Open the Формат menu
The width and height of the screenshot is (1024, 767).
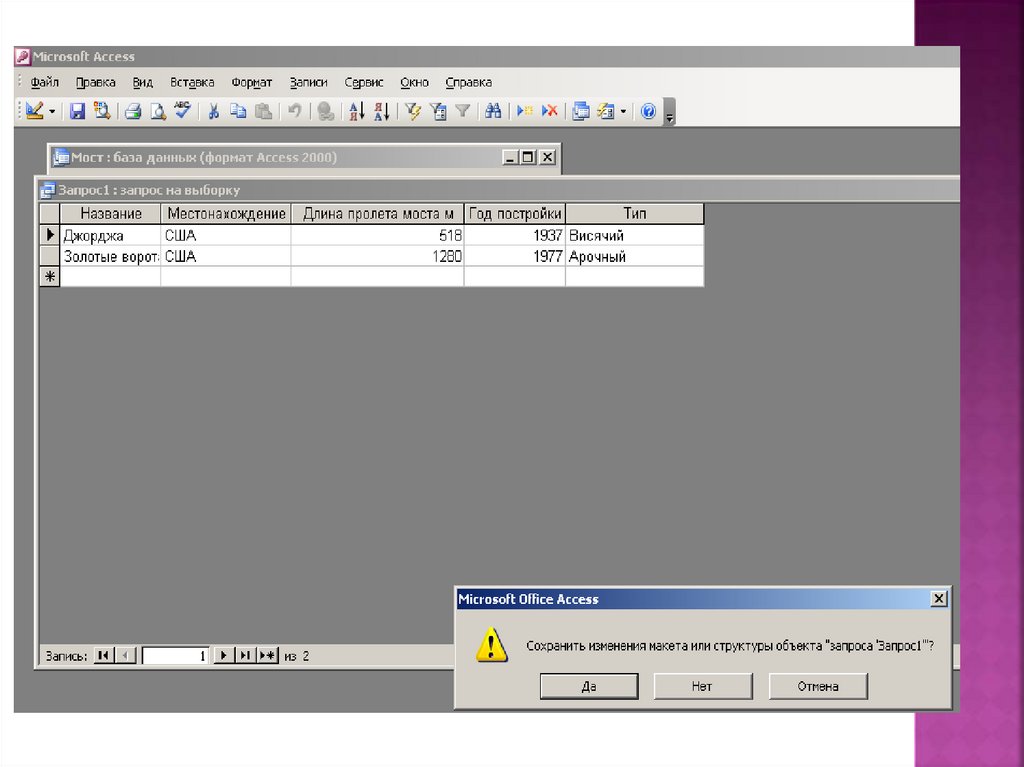[251, 82]
